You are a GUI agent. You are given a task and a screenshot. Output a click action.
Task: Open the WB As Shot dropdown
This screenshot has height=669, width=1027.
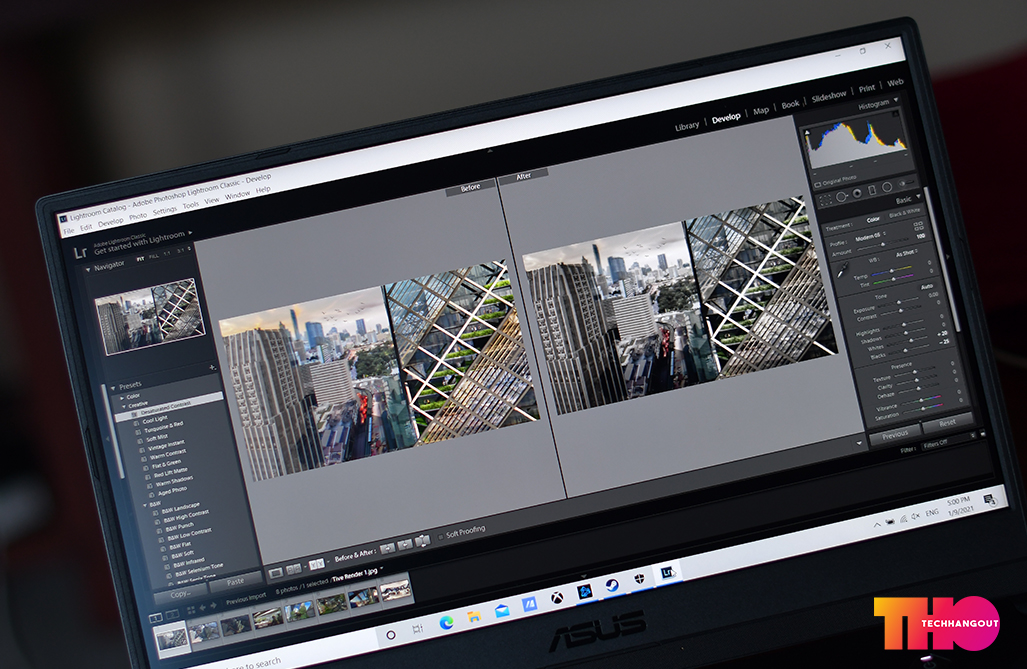(907, 253)
